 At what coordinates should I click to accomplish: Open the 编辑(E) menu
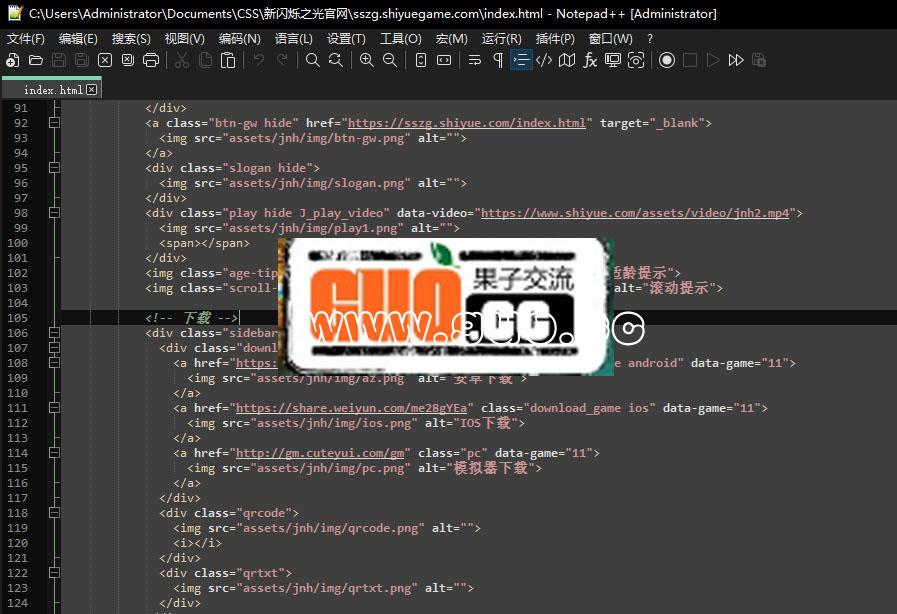point(78,39)
